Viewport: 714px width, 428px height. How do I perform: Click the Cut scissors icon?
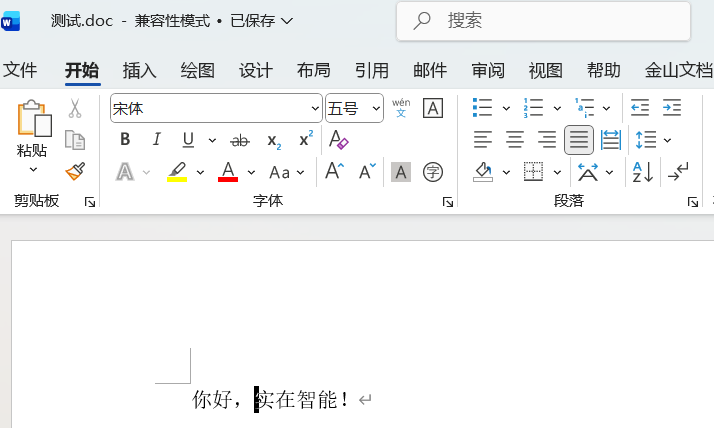(x=75, y=109)
